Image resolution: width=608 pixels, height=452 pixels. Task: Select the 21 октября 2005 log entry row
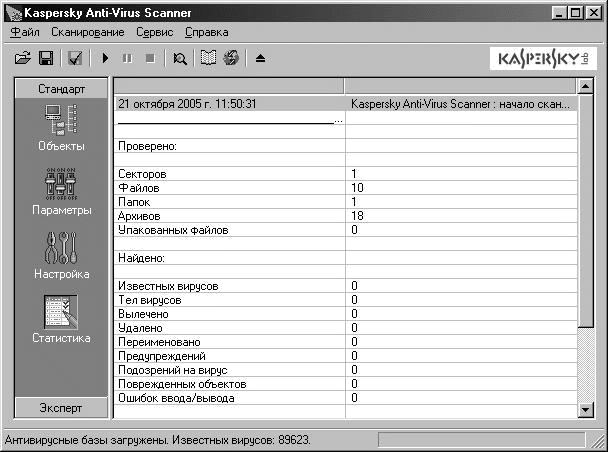click(x=230, y=103)
